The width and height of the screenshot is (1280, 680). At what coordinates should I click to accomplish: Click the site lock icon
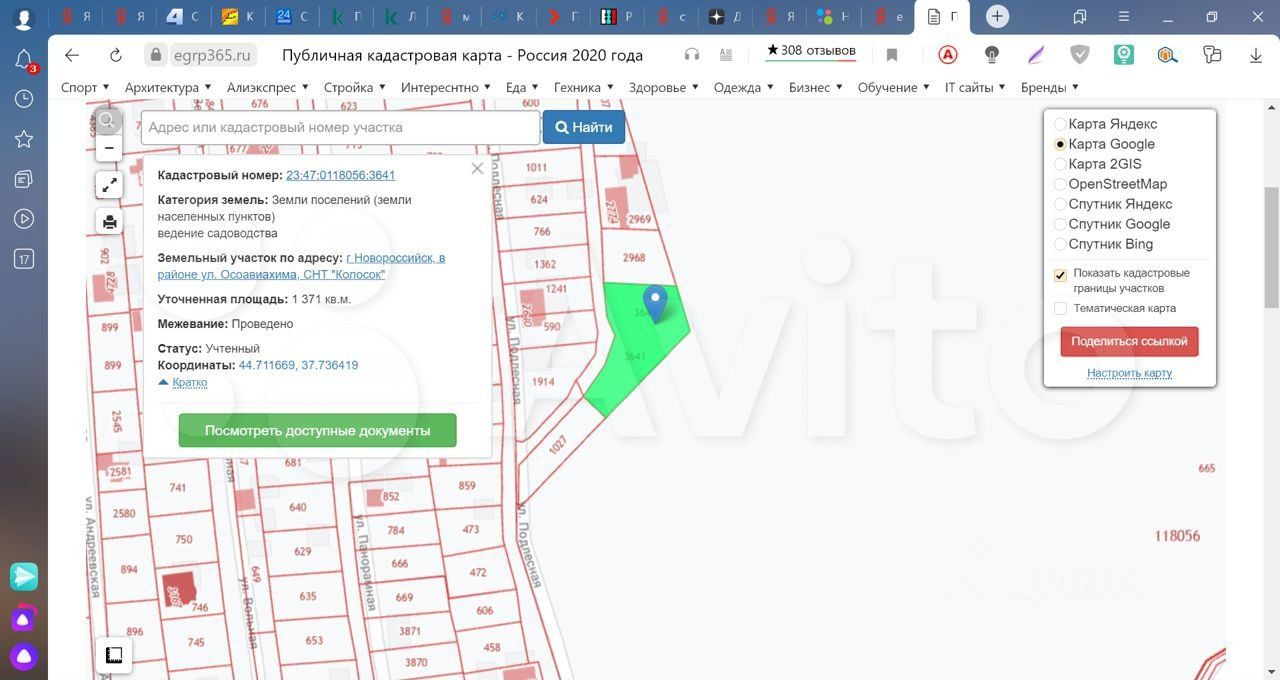point(155,55)
